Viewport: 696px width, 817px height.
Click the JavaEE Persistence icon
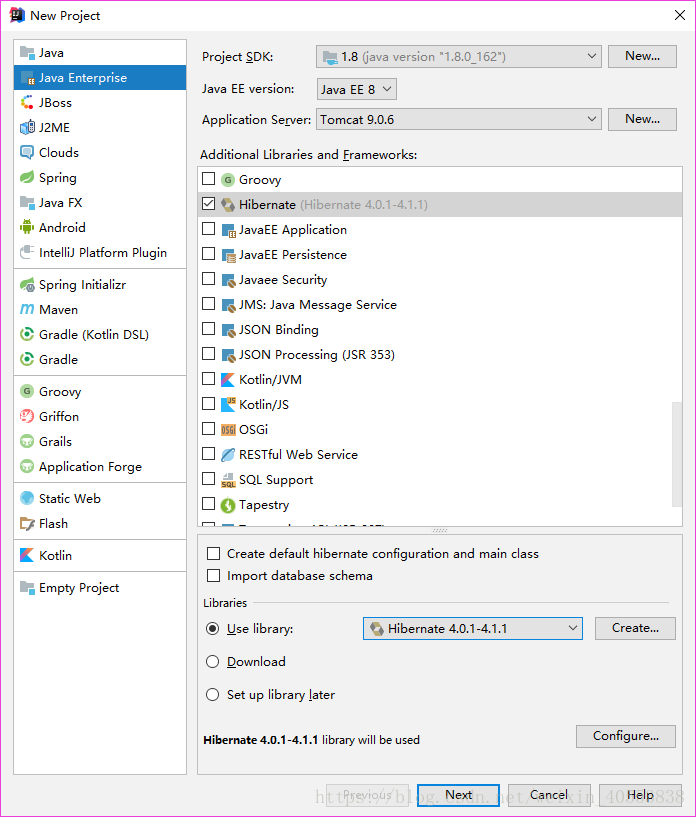[x=228, y=255]
